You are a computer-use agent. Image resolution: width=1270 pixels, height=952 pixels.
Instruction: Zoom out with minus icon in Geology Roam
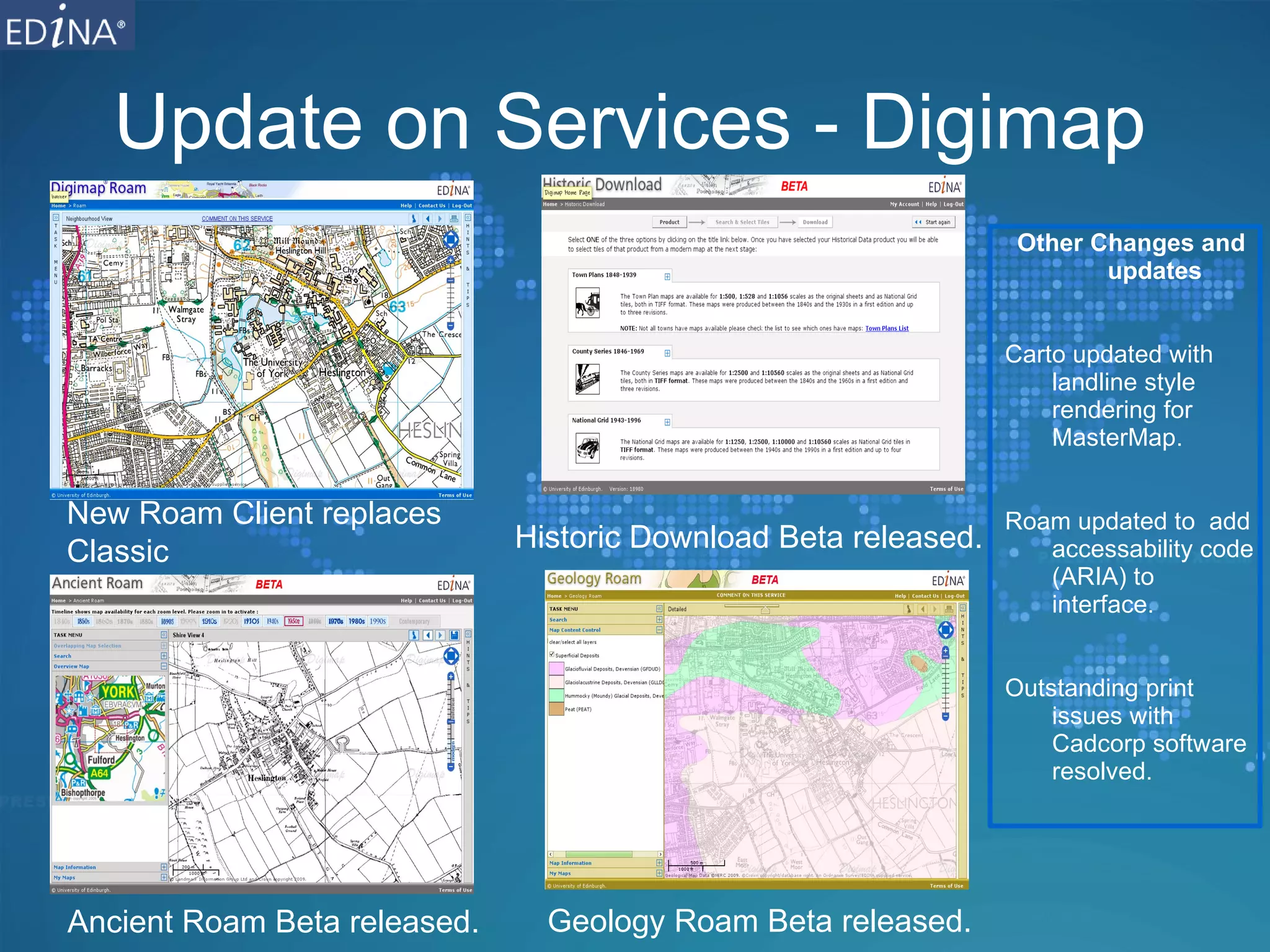click(946, 716)
